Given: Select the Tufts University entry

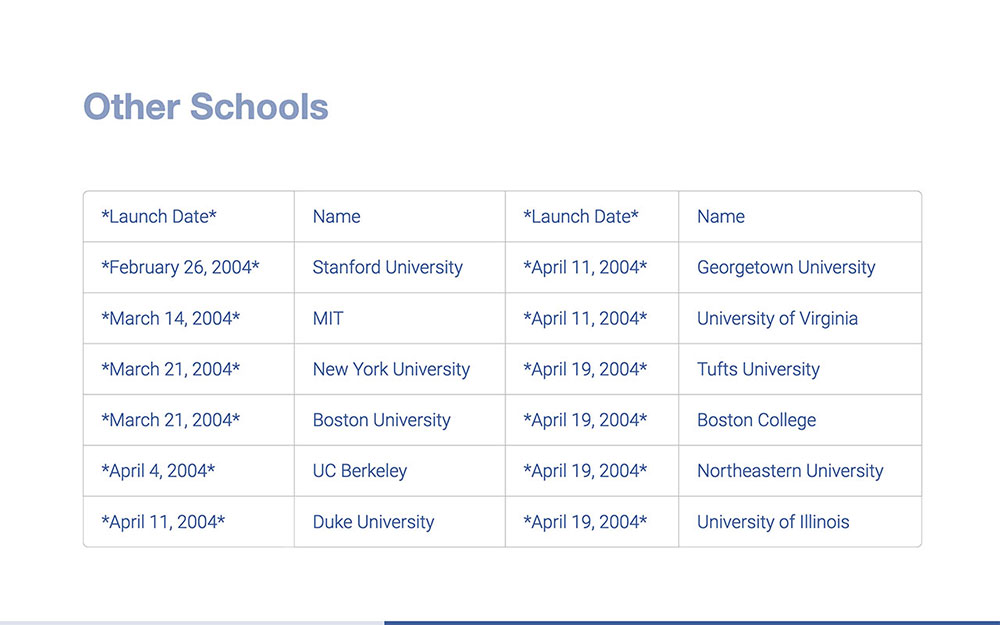Looking at the screenshot, I should click(x=758, y=369).
